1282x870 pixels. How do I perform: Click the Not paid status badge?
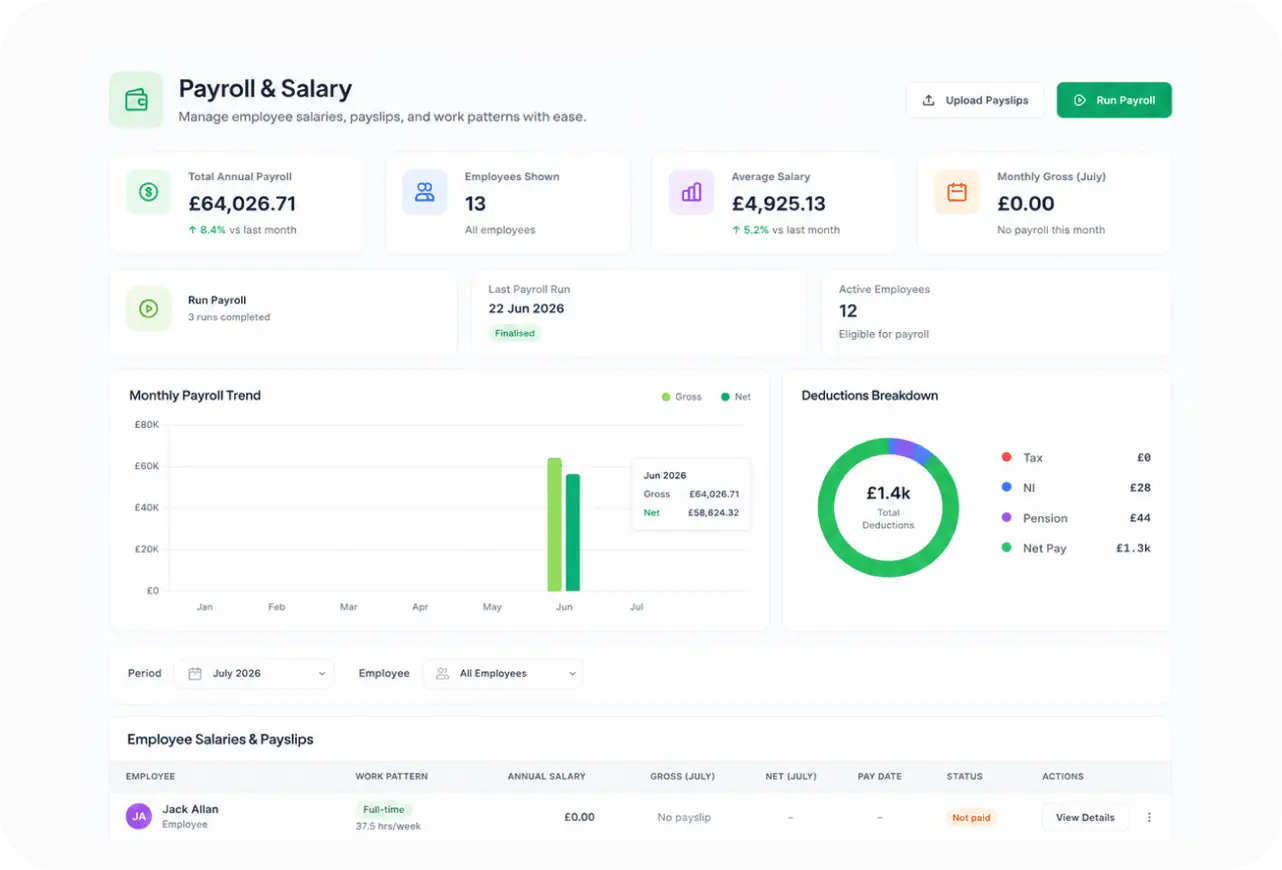(971, 818)
